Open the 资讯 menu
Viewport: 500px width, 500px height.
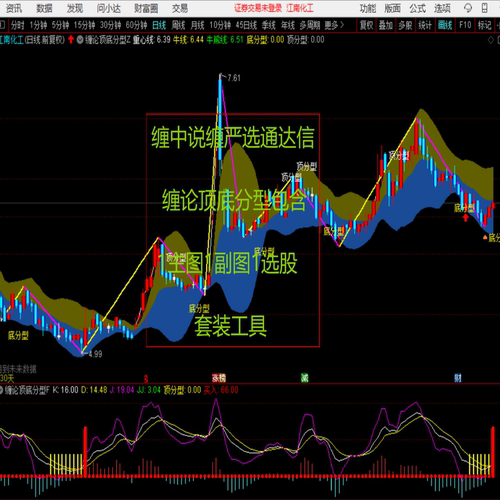[14, 8]
